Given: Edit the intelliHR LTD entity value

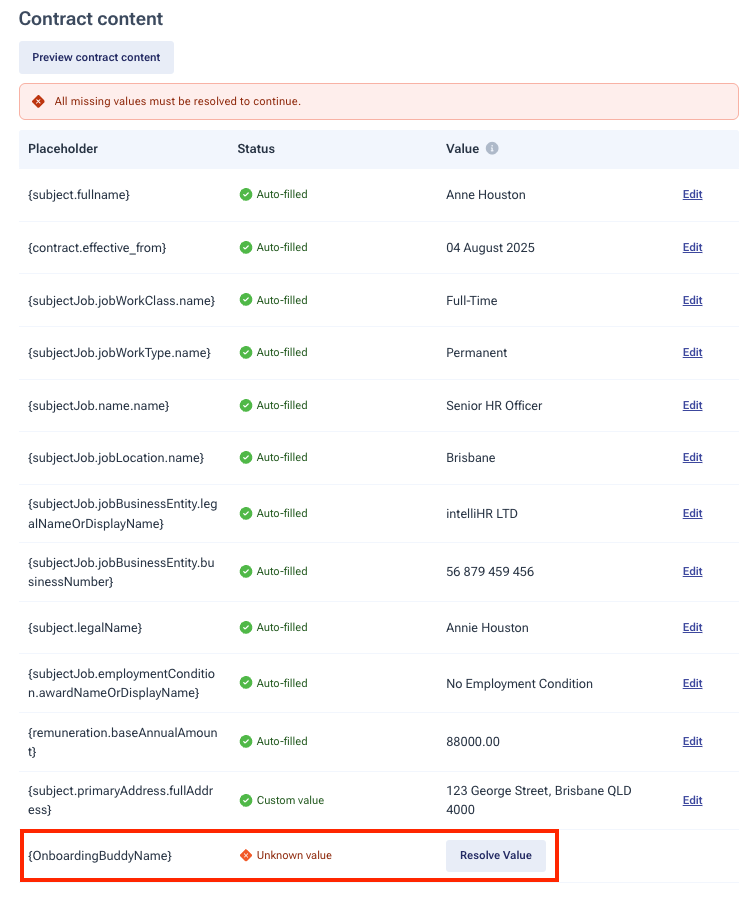Looking at the screenshot, I should [x=692, y=514].
